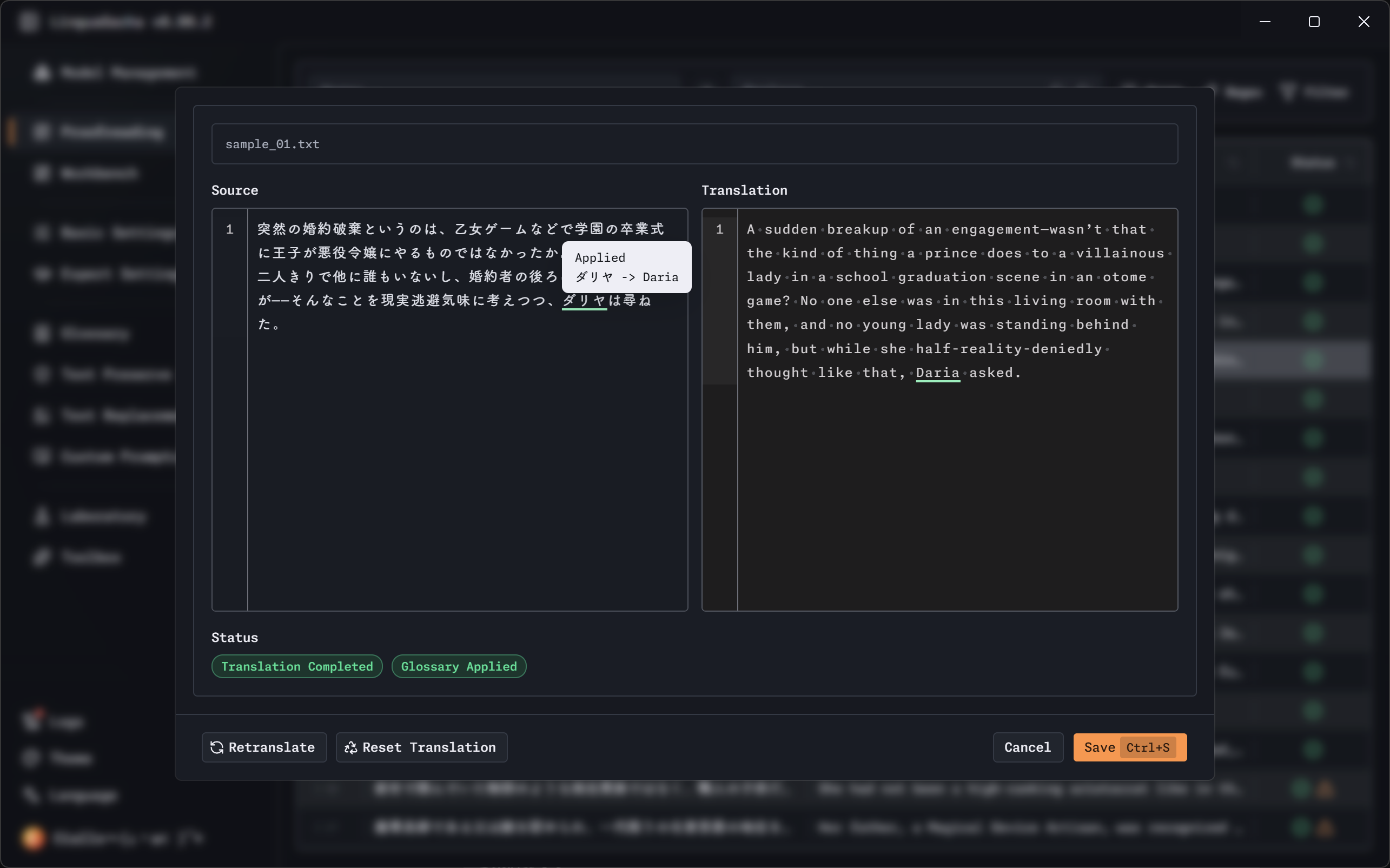Select the sample_01.txt filename field
This screenshot has height=868, width=1390.
694,144
